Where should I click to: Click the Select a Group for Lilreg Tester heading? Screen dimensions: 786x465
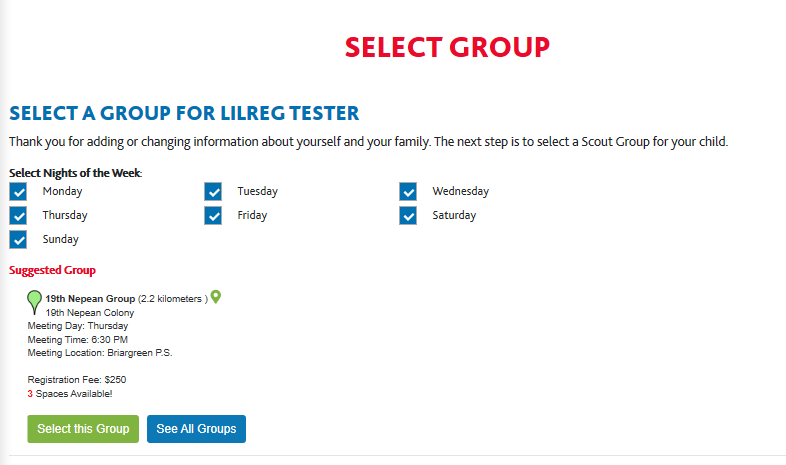(184, 113)
